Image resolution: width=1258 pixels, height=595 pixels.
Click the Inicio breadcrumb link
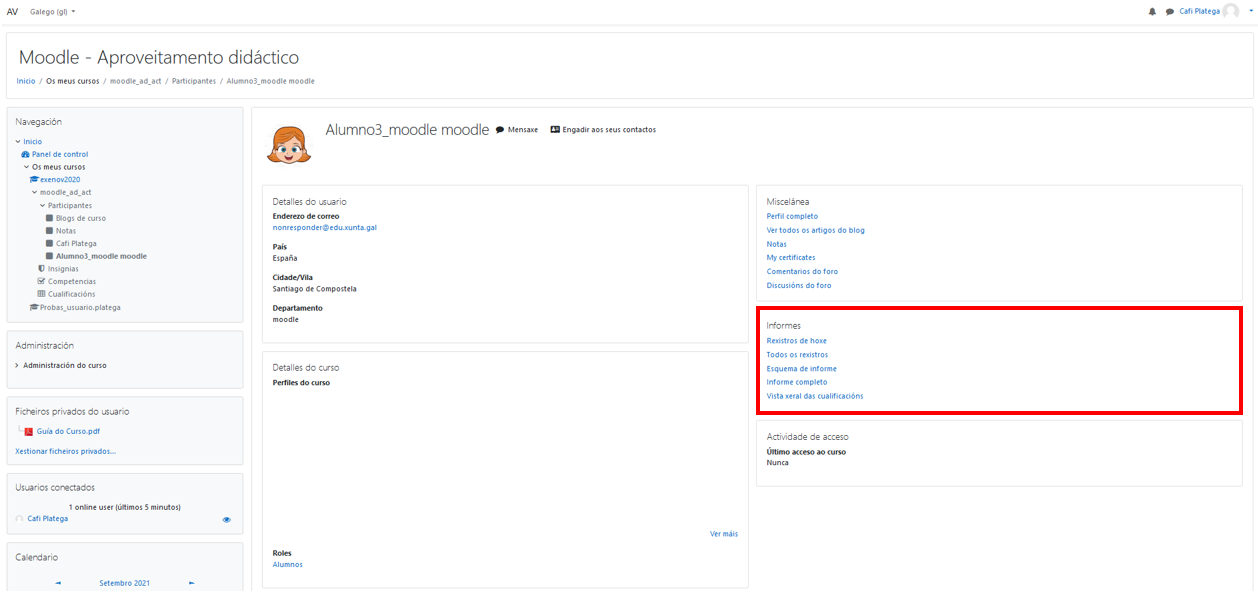(x=26, y=81)
